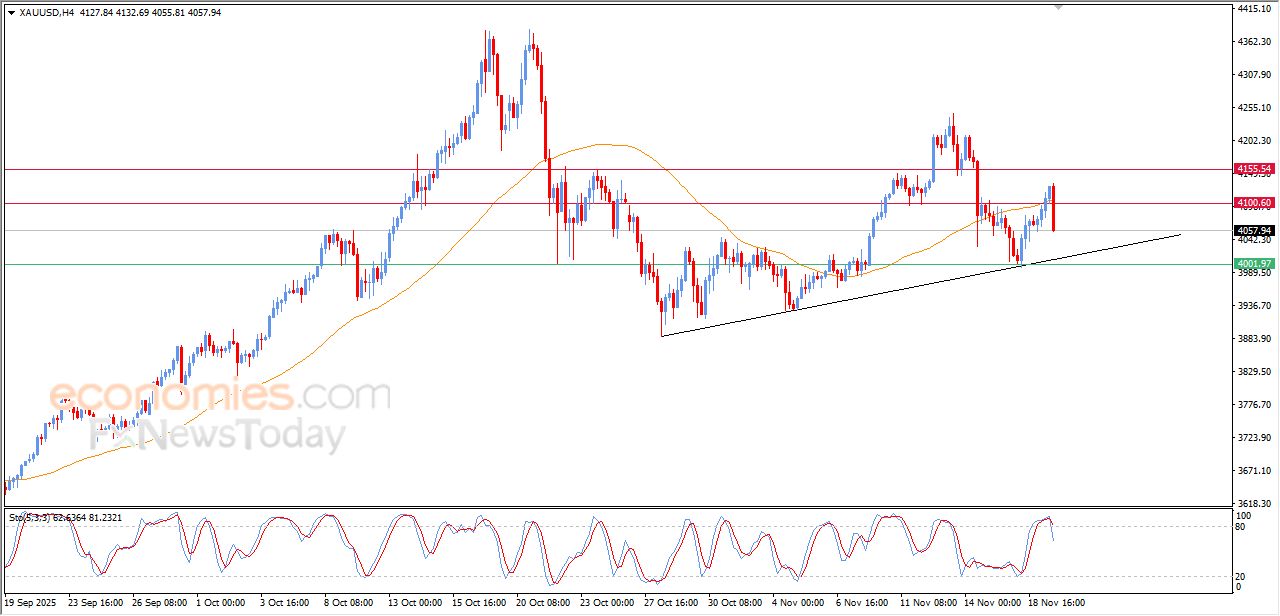
Task: Click the grey chart shift marker at top
Action: pyautogui.click(x=1058, y=7)
